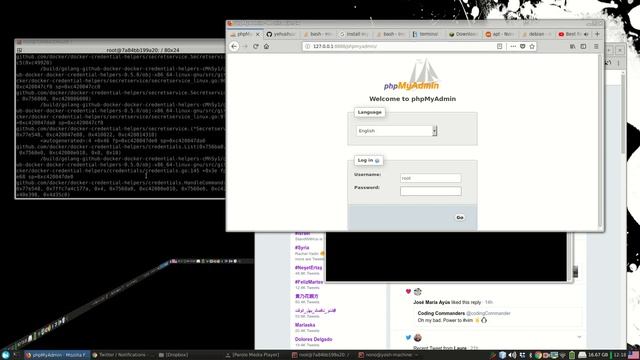Click the US flag keyboard layout icon

(633, 355)
